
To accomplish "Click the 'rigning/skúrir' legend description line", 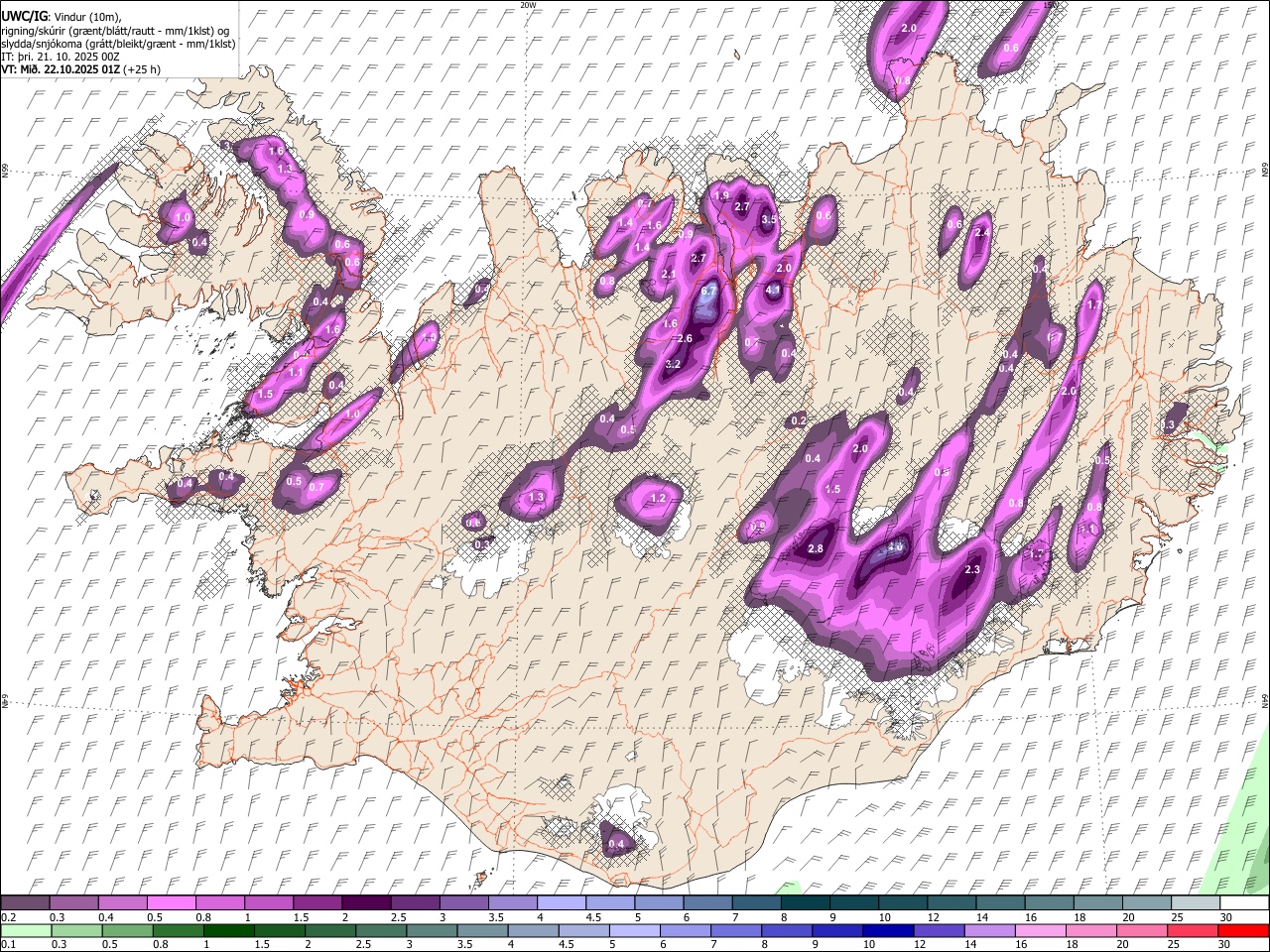I will click(x=115, y=30).
